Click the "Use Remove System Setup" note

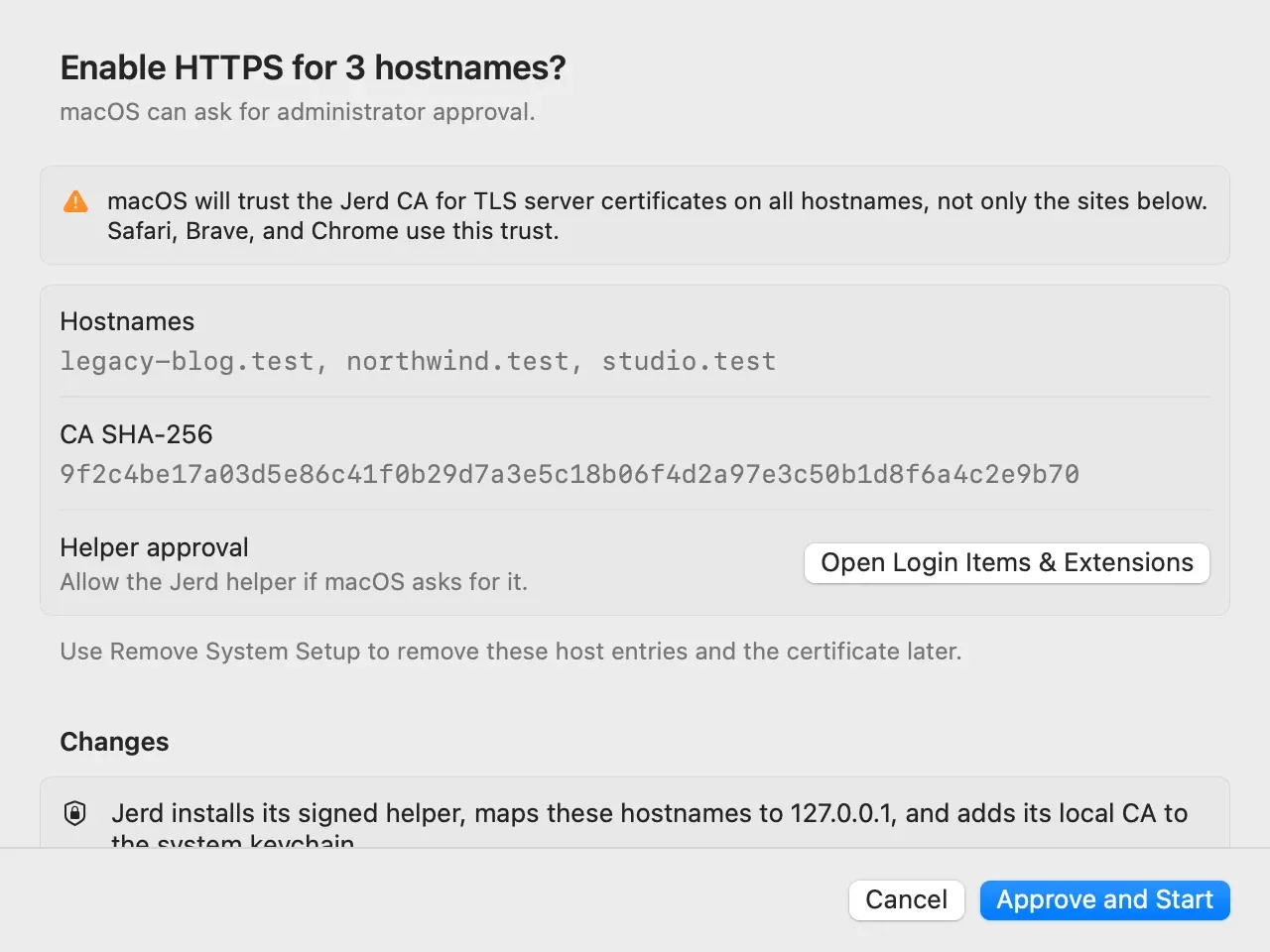coord(511,652)
